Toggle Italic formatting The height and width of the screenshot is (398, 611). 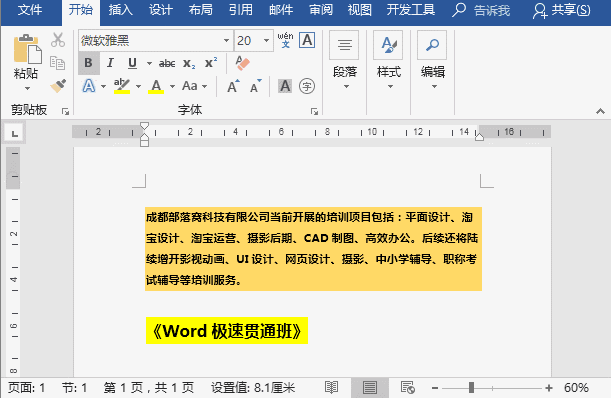(110, 63)
